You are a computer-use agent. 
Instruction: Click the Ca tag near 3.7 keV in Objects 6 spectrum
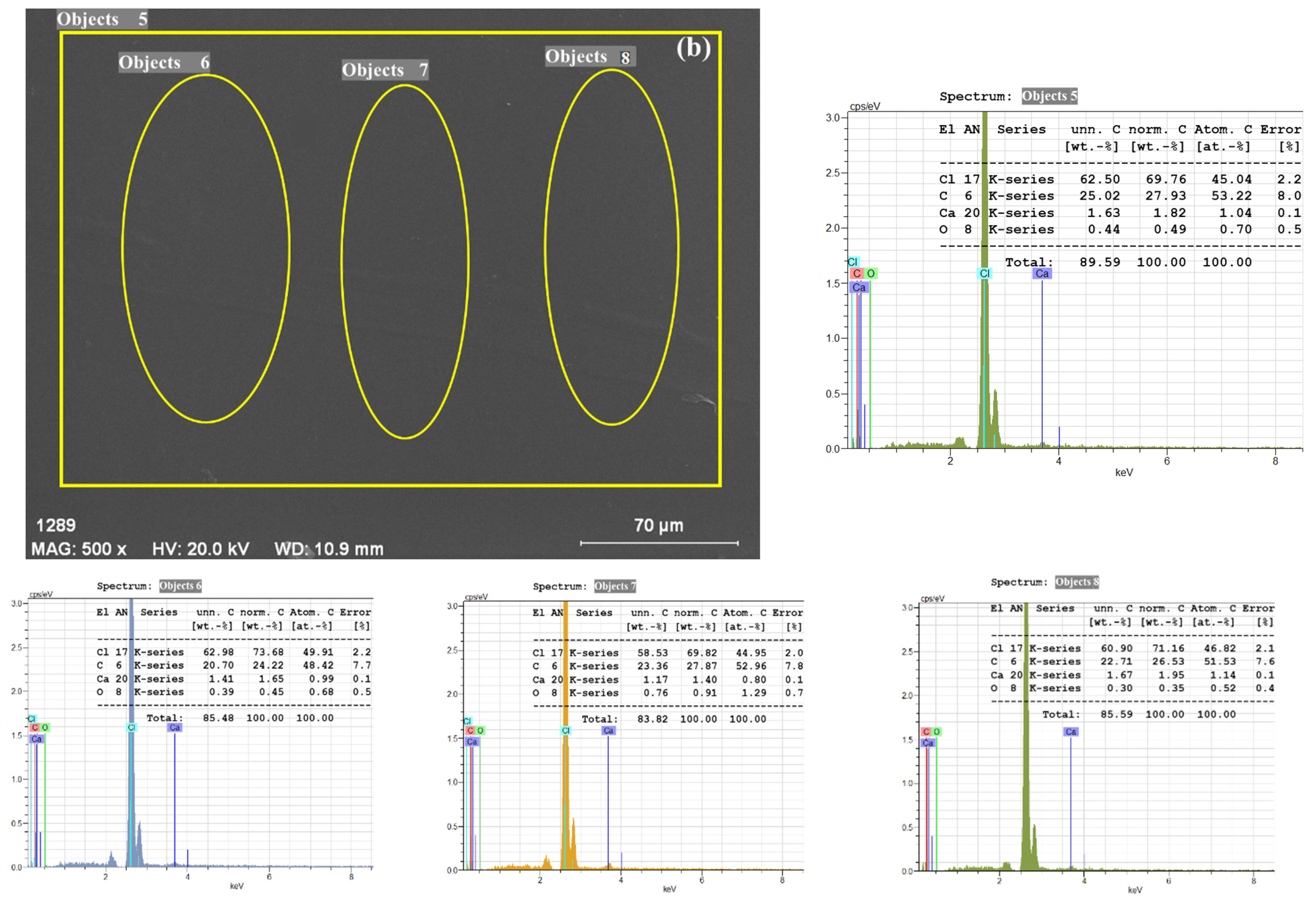point(174,727)
